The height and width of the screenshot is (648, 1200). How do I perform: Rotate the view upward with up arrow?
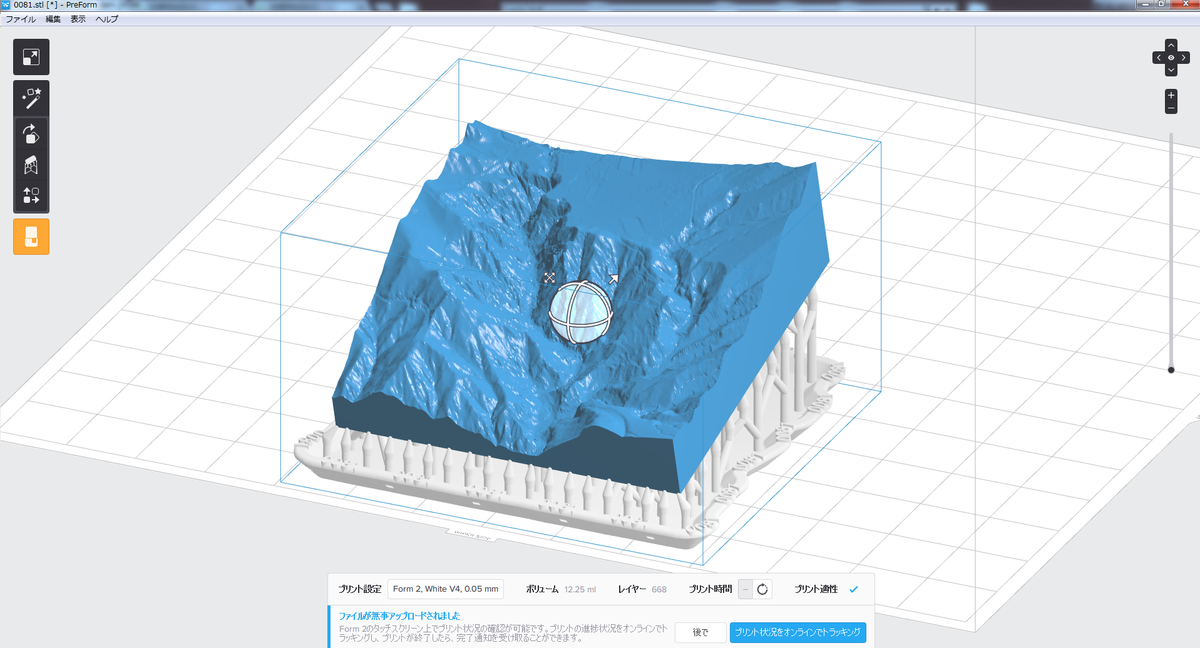click(1171, 46)
